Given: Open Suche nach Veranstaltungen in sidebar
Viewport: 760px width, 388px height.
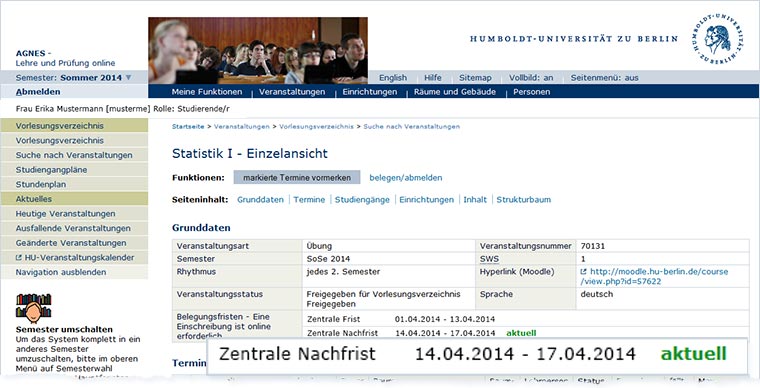Looking at the screenshot, I should click(74, 155).
